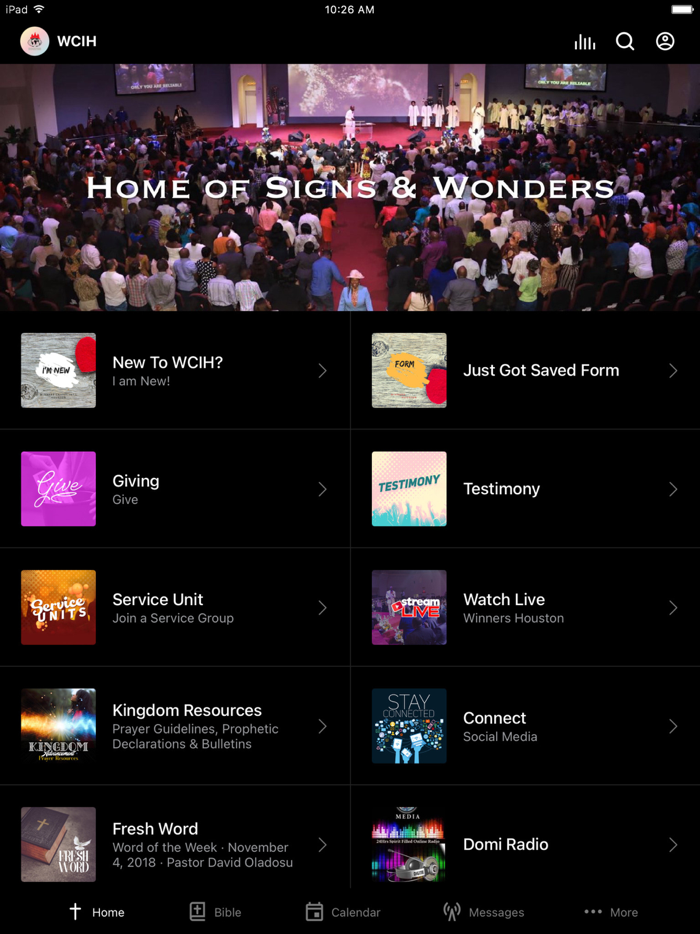Image resolution: width=700 pixels, height=934 pixels.
Task: Tap the WCIH church logo
Action: 35,42
